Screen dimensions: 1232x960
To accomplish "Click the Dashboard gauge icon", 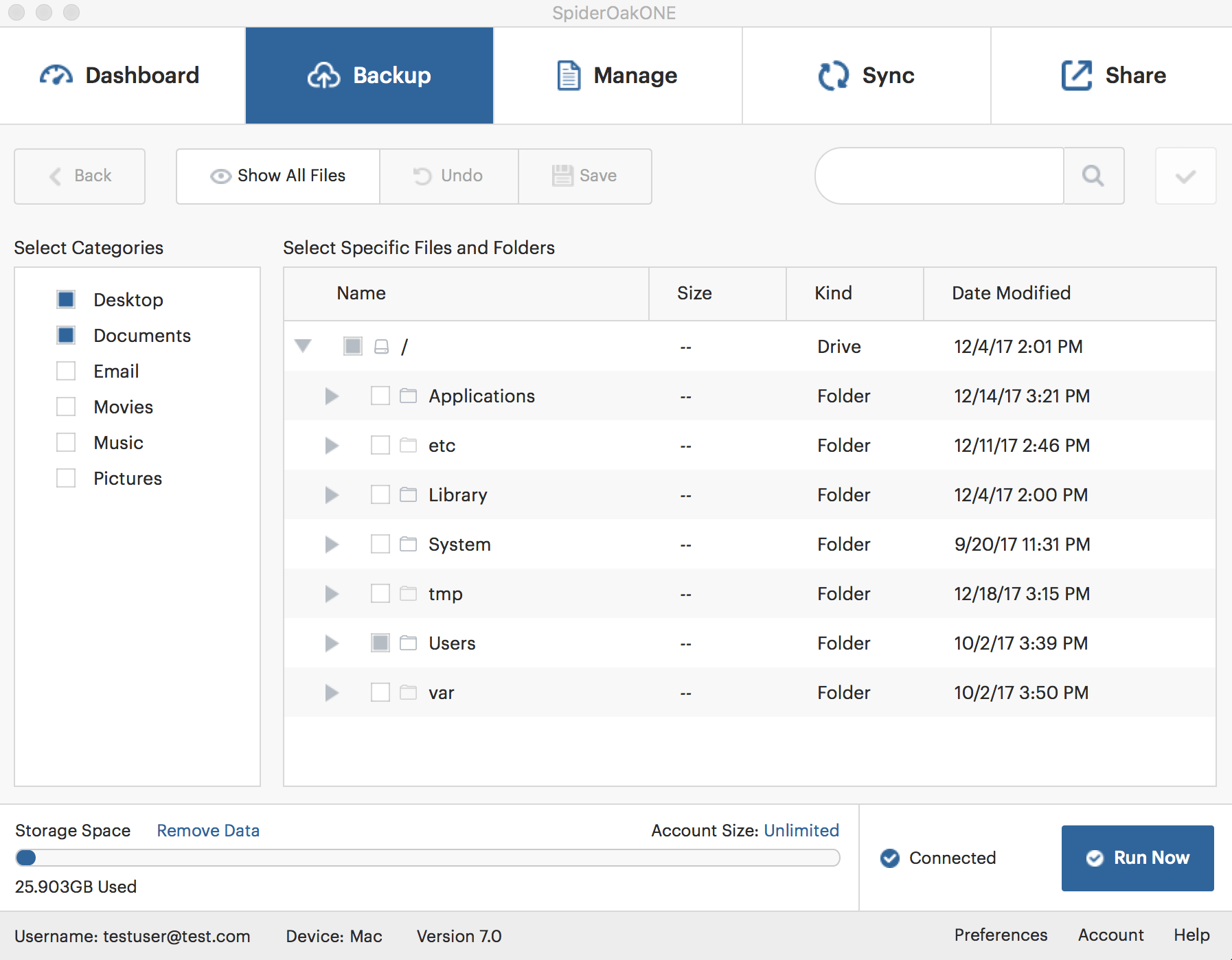I will pos(56,76).
